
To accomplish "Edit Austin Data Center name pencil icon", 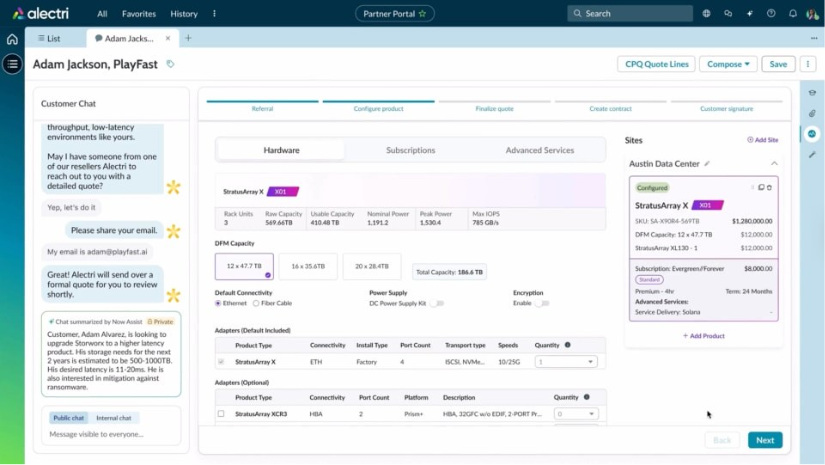I will (707, 164).
